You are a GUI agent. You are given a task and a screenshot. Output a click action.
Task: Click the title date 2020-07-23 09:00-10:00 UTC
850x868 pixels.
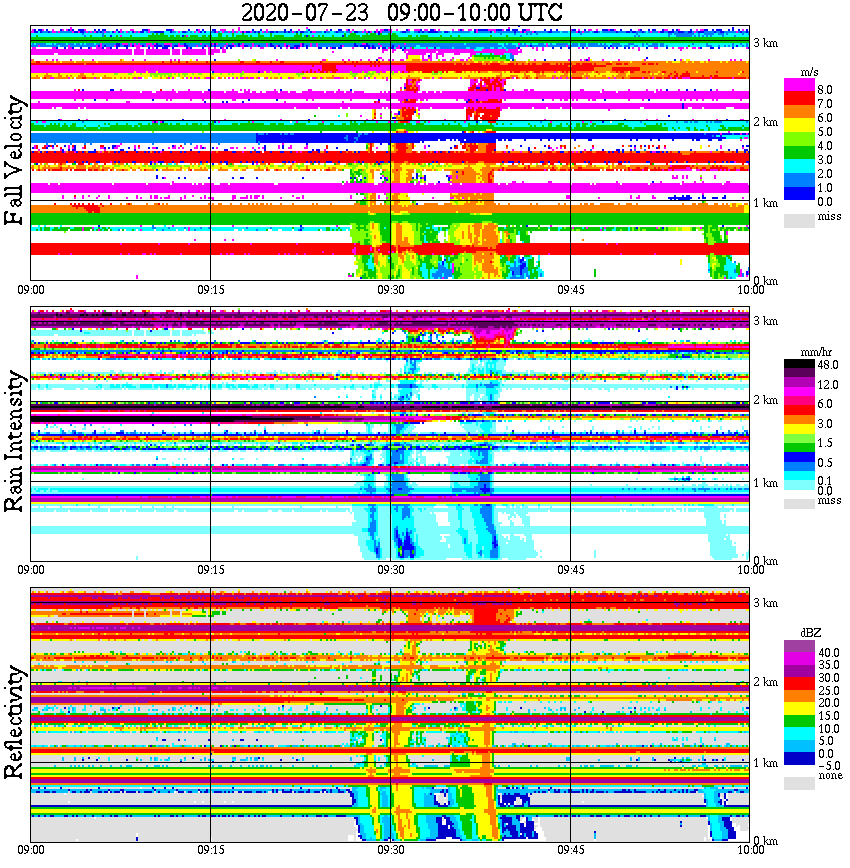coord(401,12)
